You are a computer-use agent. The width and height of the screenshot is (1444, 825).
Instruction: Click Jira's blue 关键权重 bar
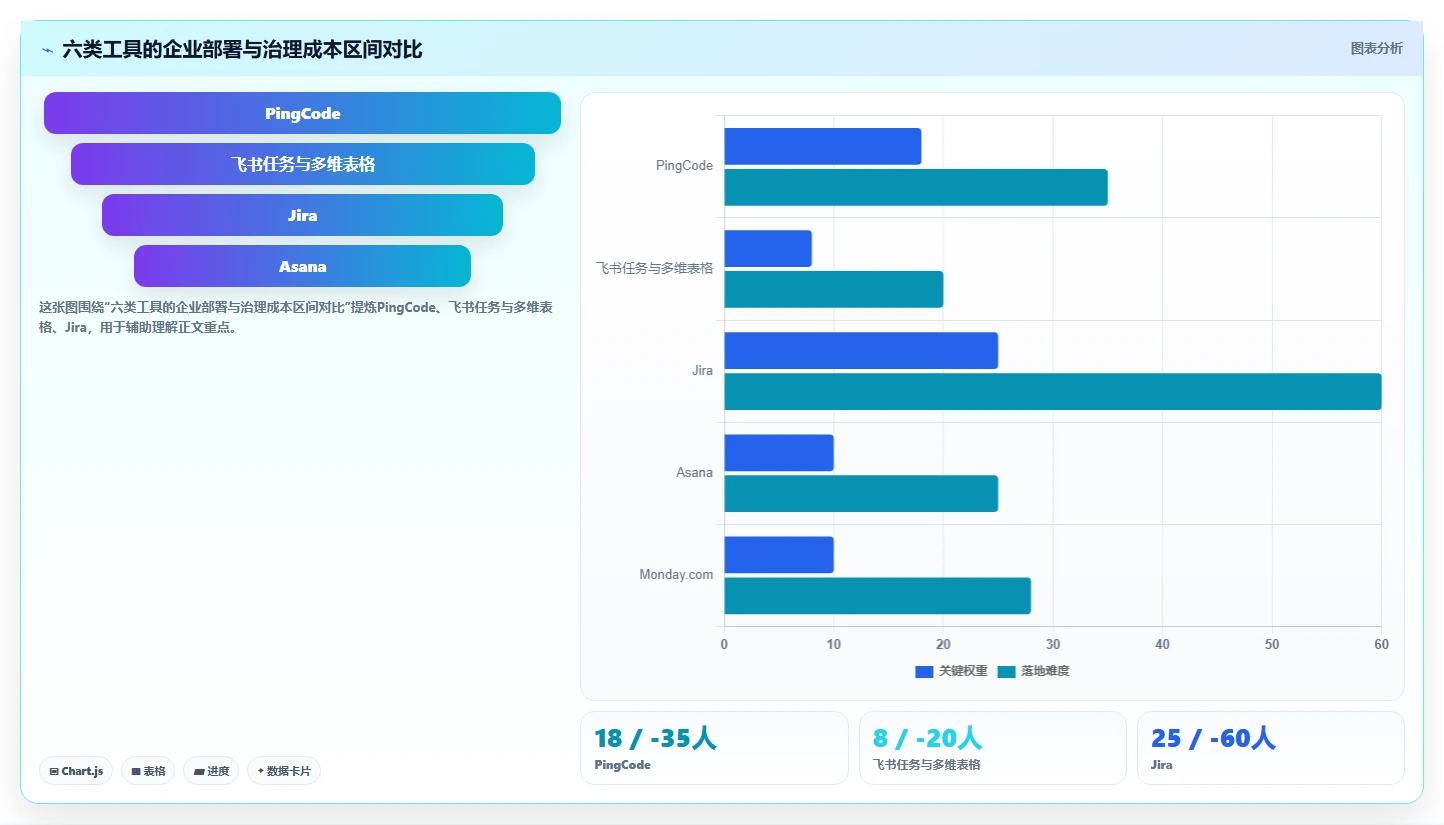860,350
